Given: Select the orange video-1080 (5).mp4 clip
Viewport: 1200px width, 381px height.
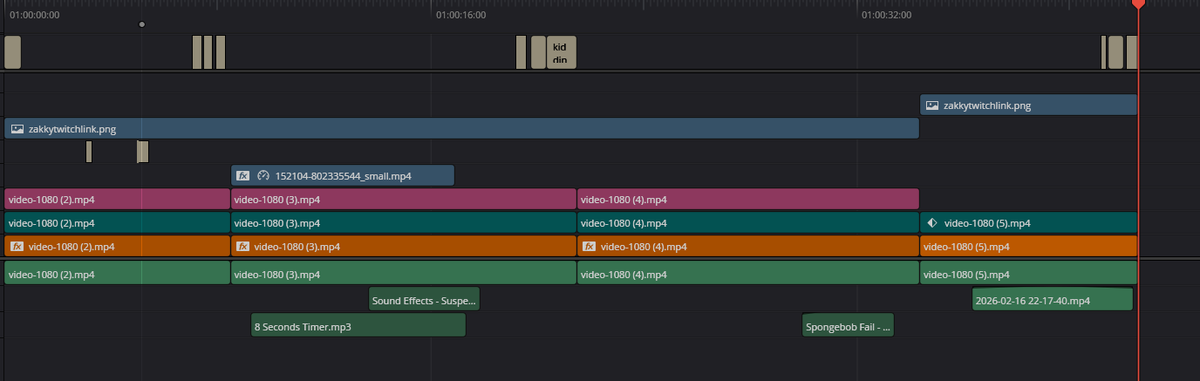Looking at the screenshot, I should (x=1029, y=246).
